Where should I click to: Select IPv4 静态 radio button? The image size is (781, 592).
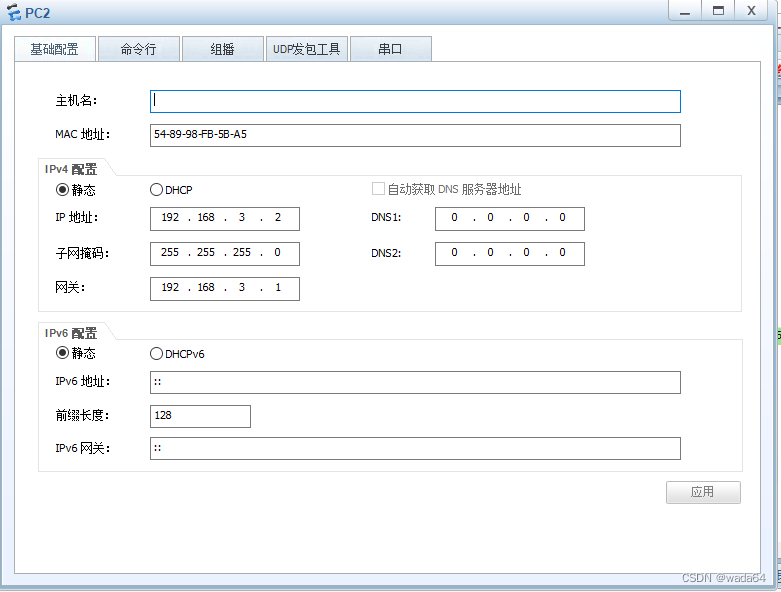62,190
